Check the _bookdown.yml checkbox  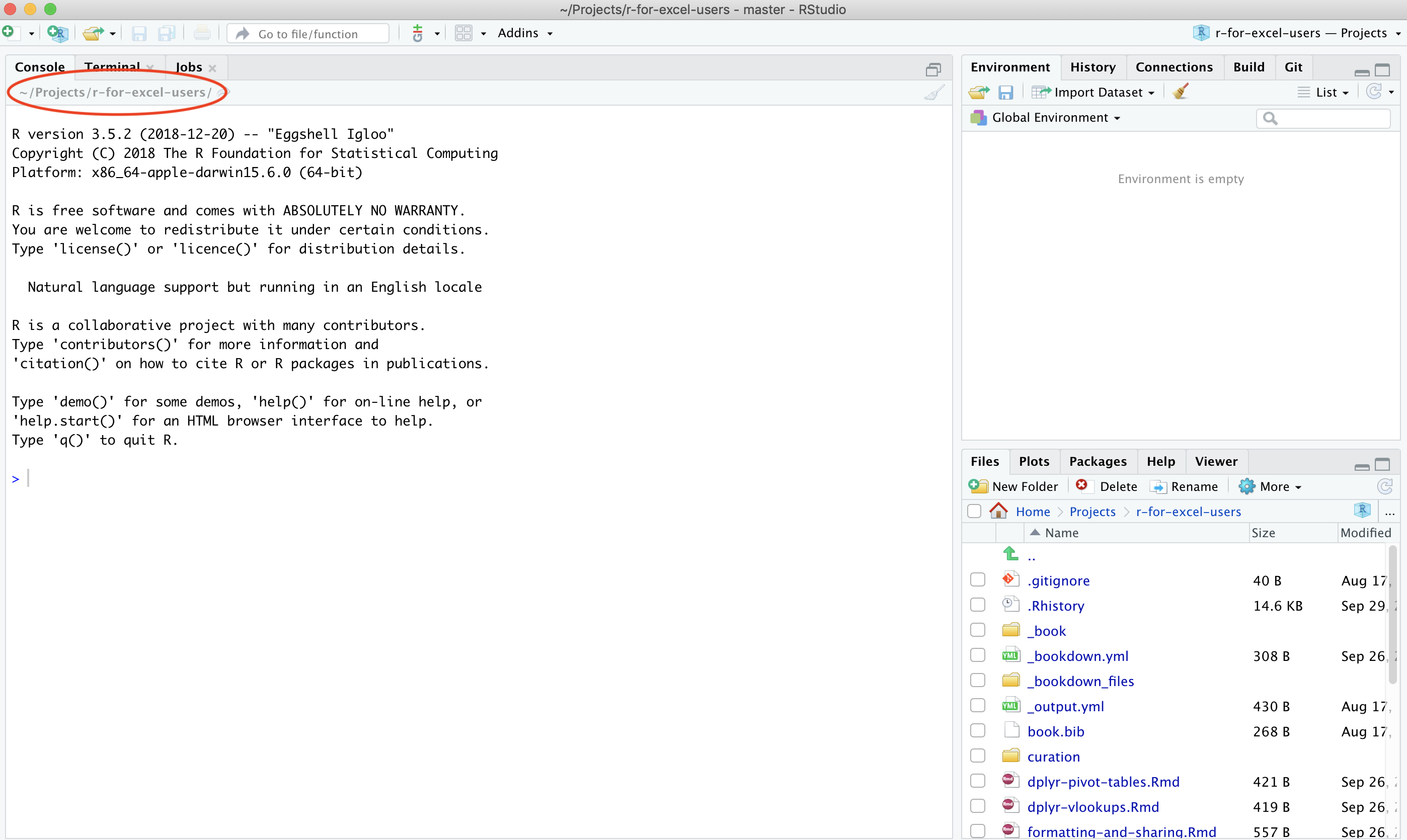click(x=978, y=655)
